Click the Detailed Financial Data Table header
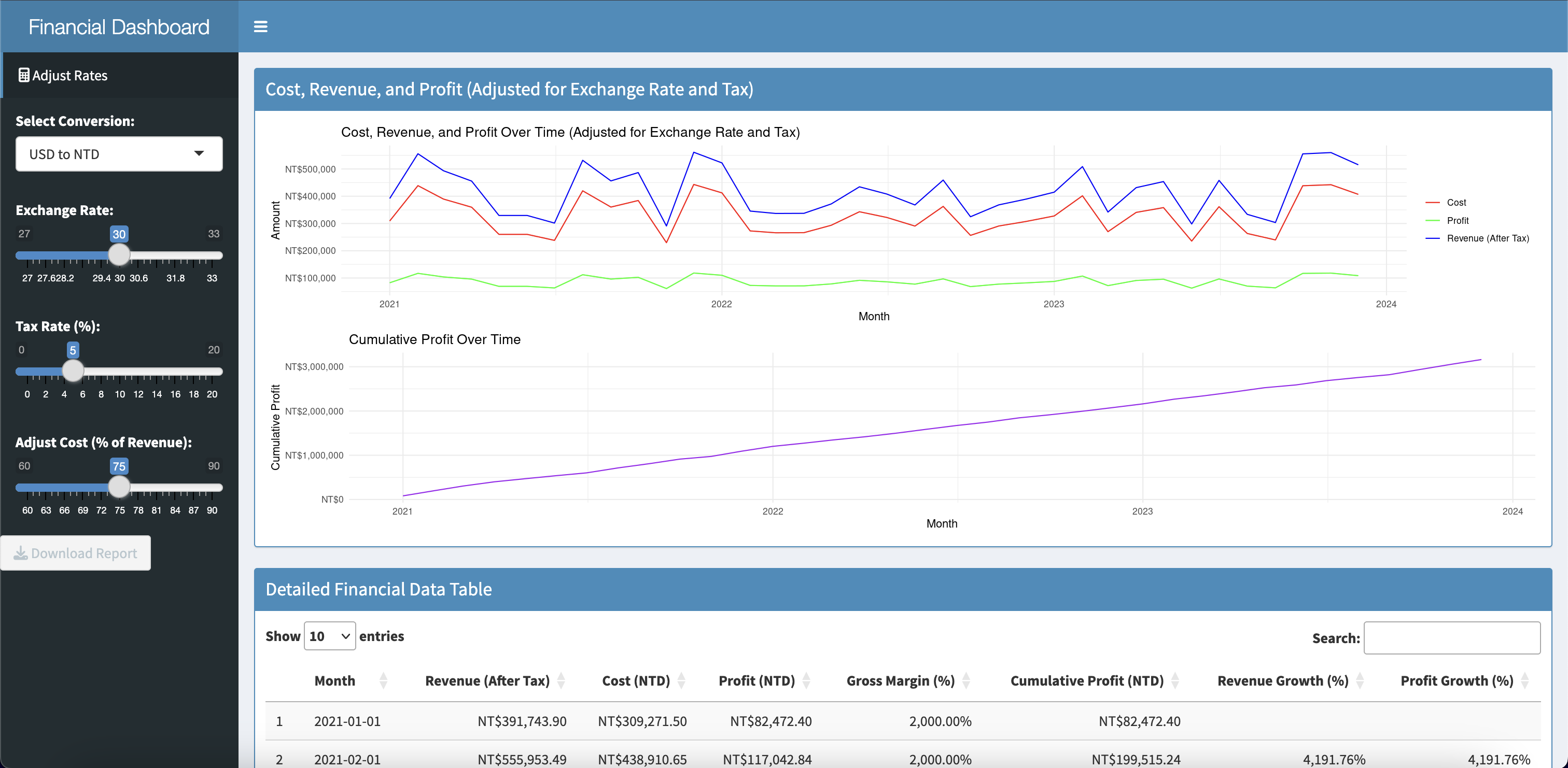This screenshot has width=1568, height=768. tap(379, 589)
